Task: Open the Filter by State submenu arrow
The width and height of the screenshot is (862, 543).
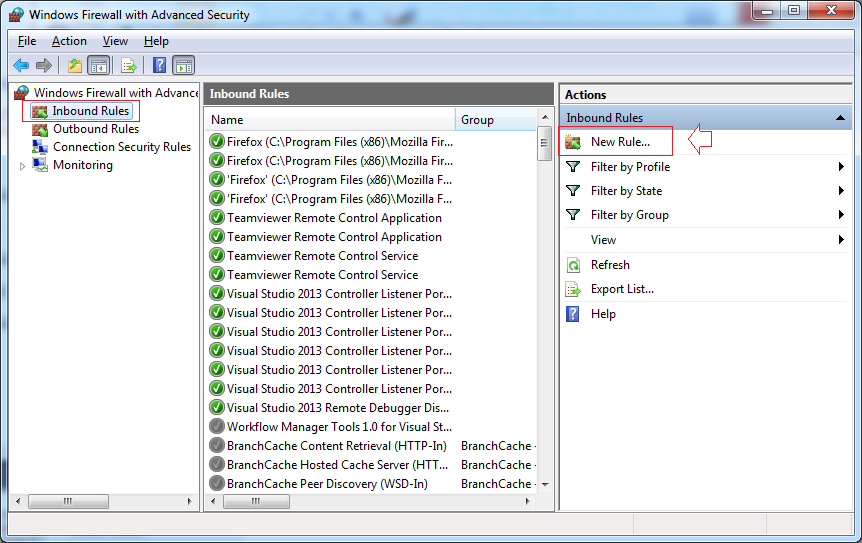Action: [841, 191]
